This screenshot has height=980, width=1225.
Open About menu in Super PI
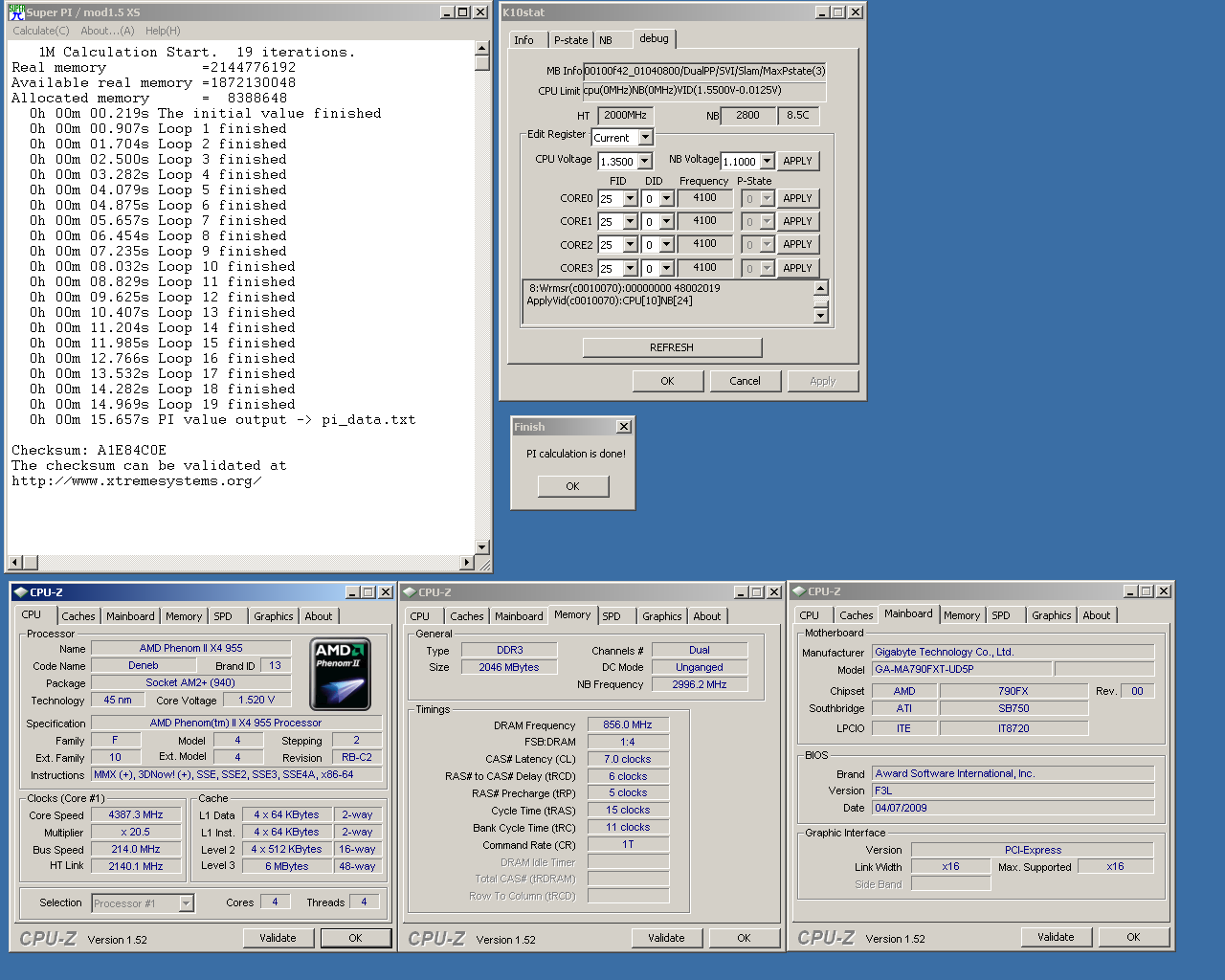tap(107, 31)
